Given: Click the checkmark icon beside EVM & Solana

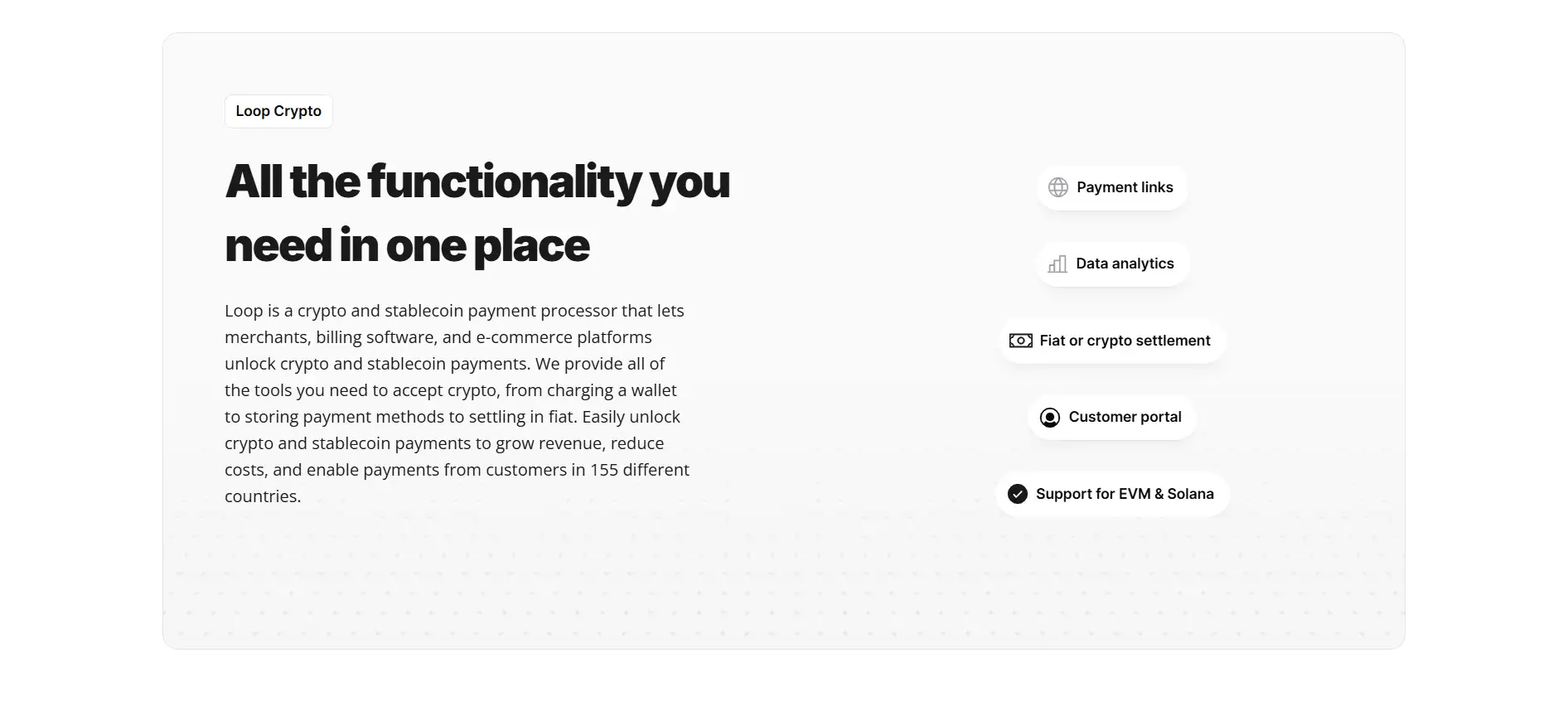Looking at the screenshot, I should coord(1017,494).
